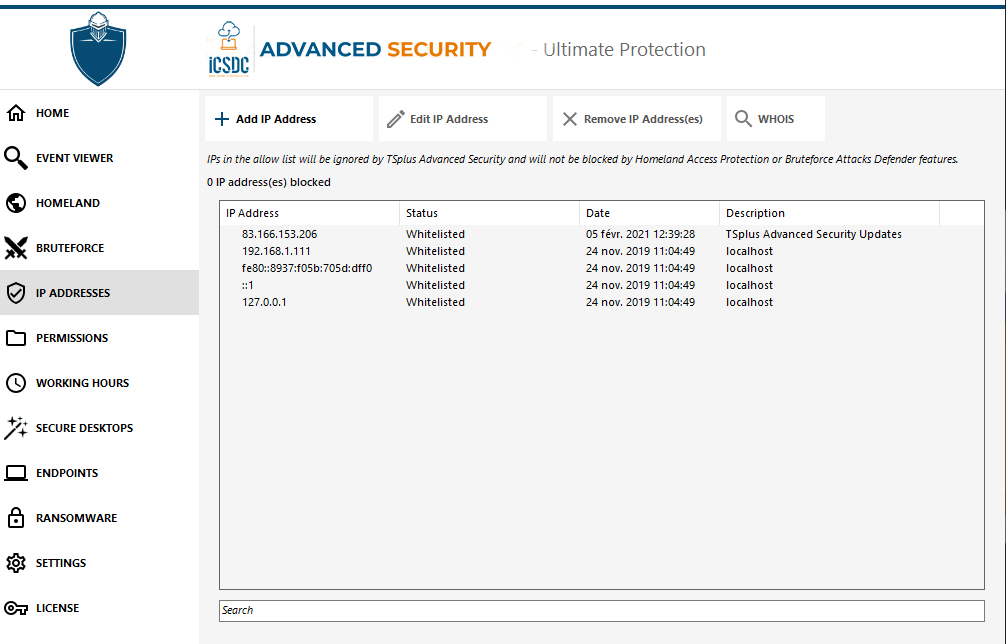Click the Working Hours clock icon
This screenshot has height=644, width=1006.
click(x=16, y=383)
